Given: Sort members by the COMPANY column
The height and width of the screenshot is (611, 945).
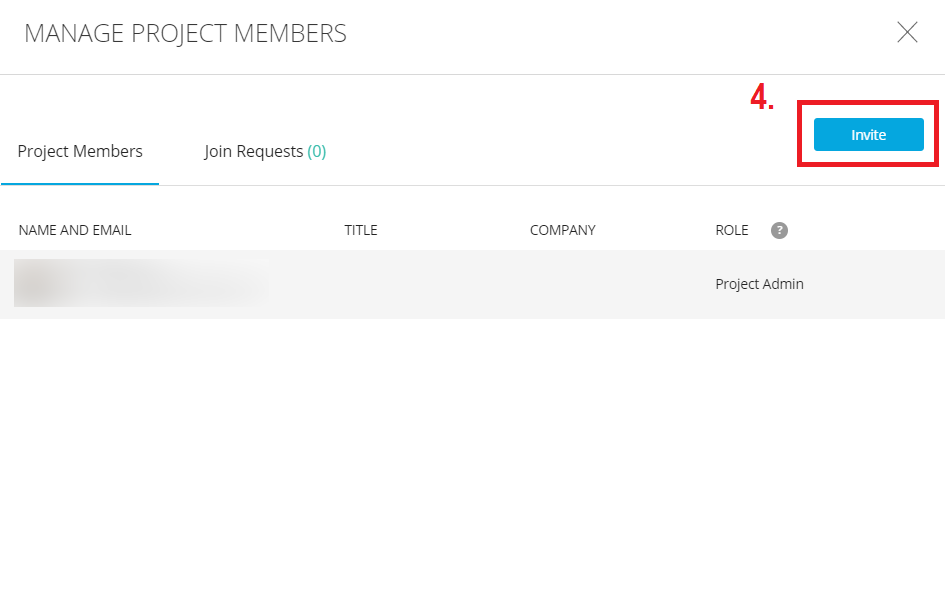Looking at the screenshot, I should [x=562, y=230].
